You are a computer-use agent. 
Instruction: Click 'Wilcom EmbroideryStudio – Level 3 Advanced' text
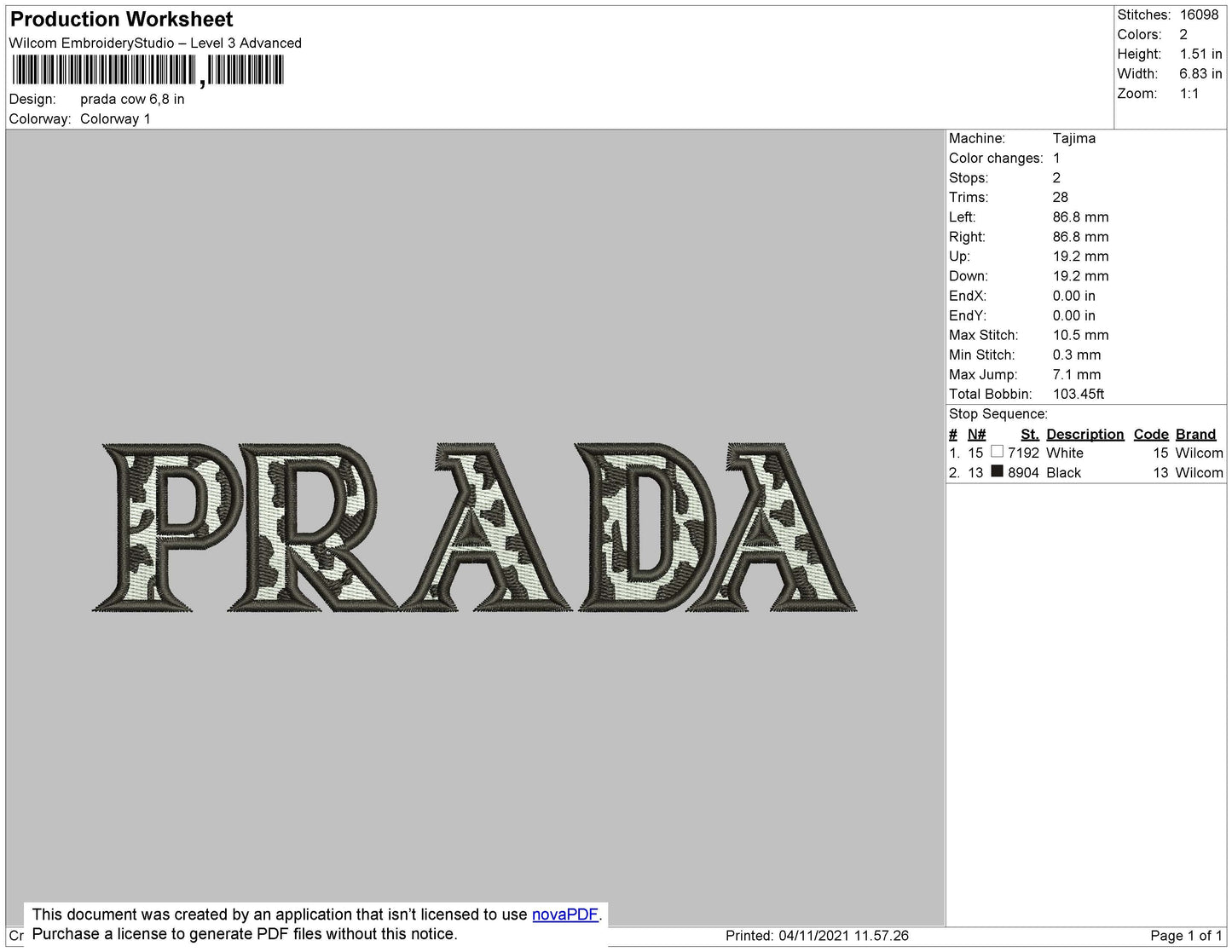pos(155,43)
